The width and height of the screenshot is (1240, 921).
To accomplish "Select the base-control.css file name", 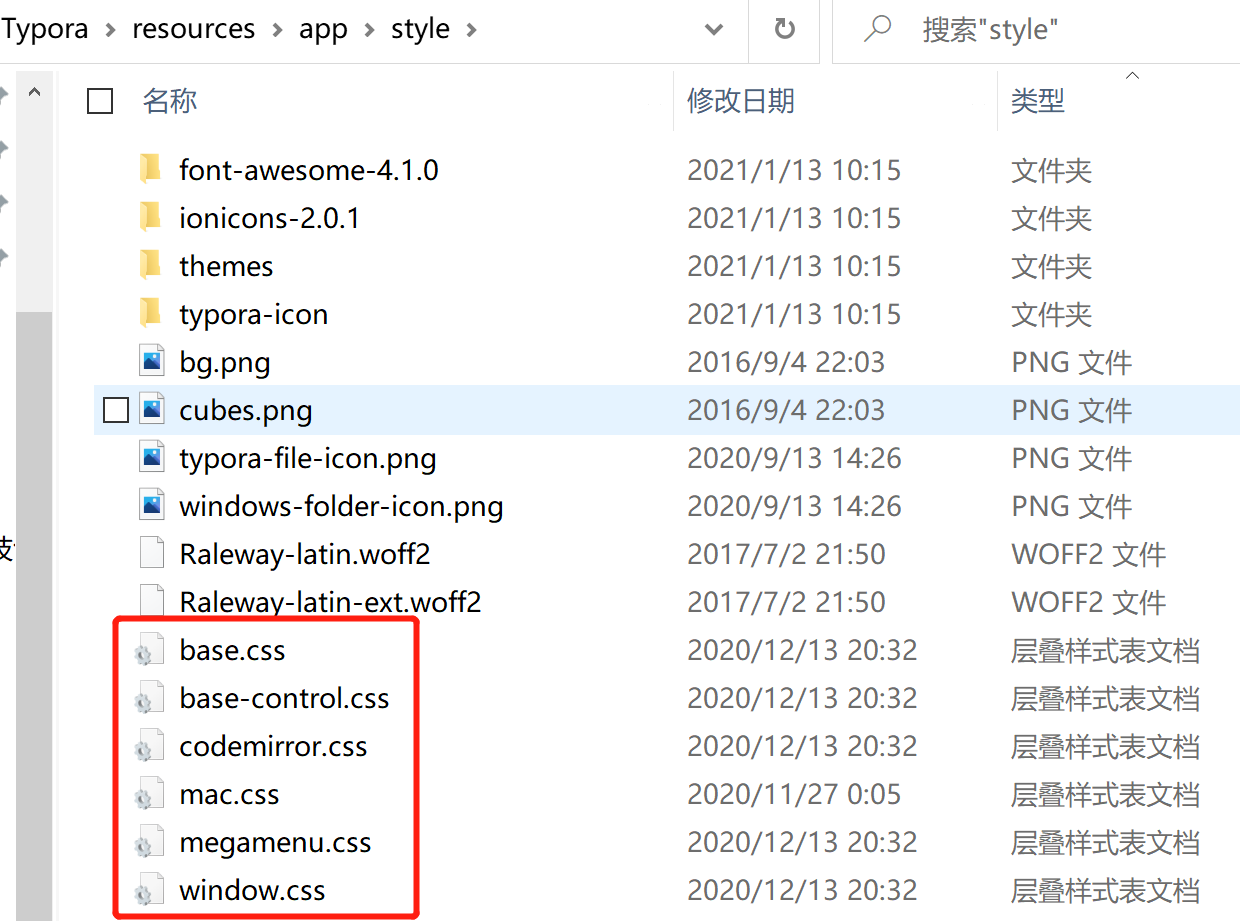I will tap(284, 698).
